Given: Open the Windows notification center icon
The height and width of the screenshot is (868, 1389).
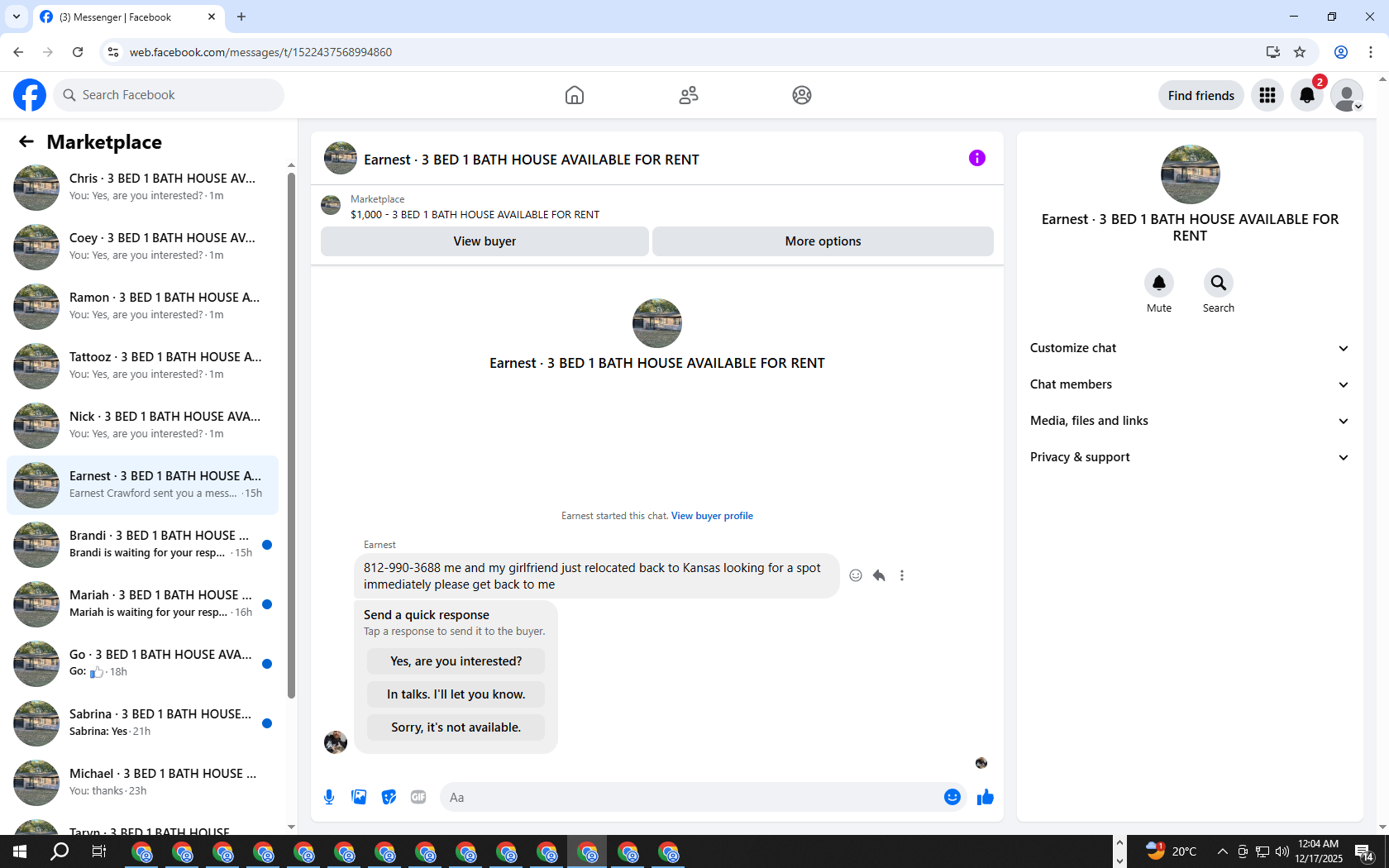Looking at the screenshot, I should (1365, 851).
